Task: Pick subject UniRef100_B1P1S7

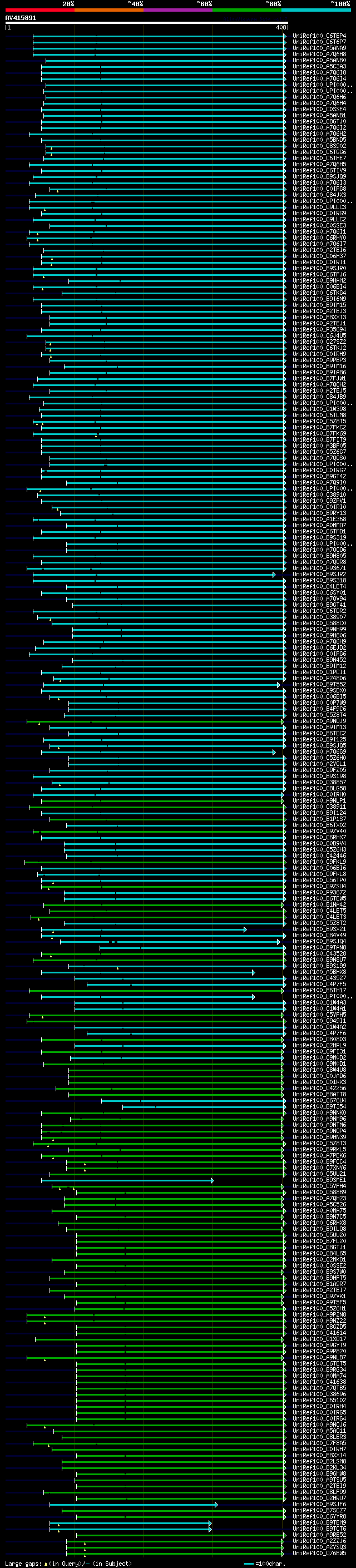Action: [319, 819]
